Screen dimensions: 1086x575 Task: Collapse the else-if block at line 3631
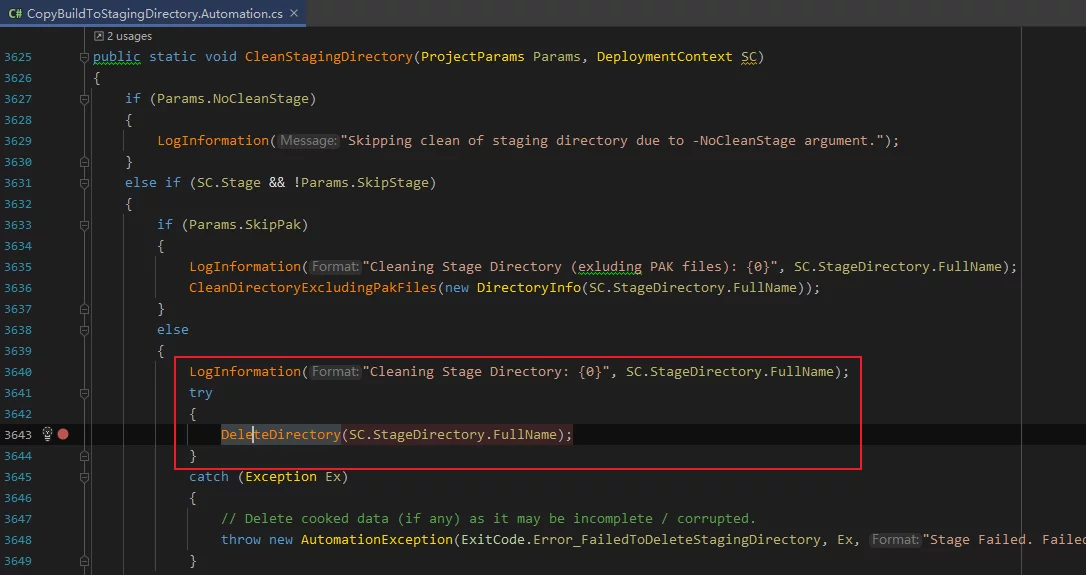83,183
